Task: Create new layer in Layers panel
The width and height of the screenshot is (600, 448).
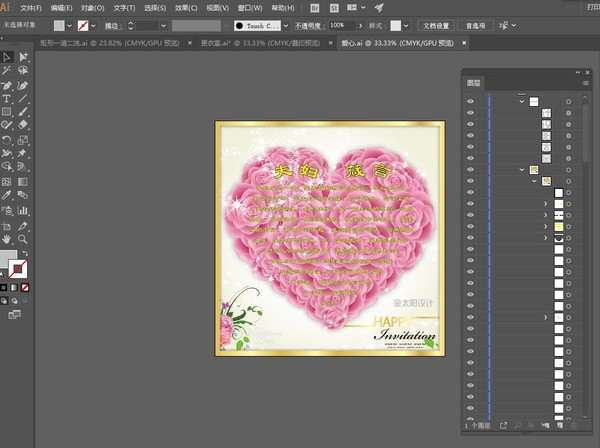Action: coord(560,425)
